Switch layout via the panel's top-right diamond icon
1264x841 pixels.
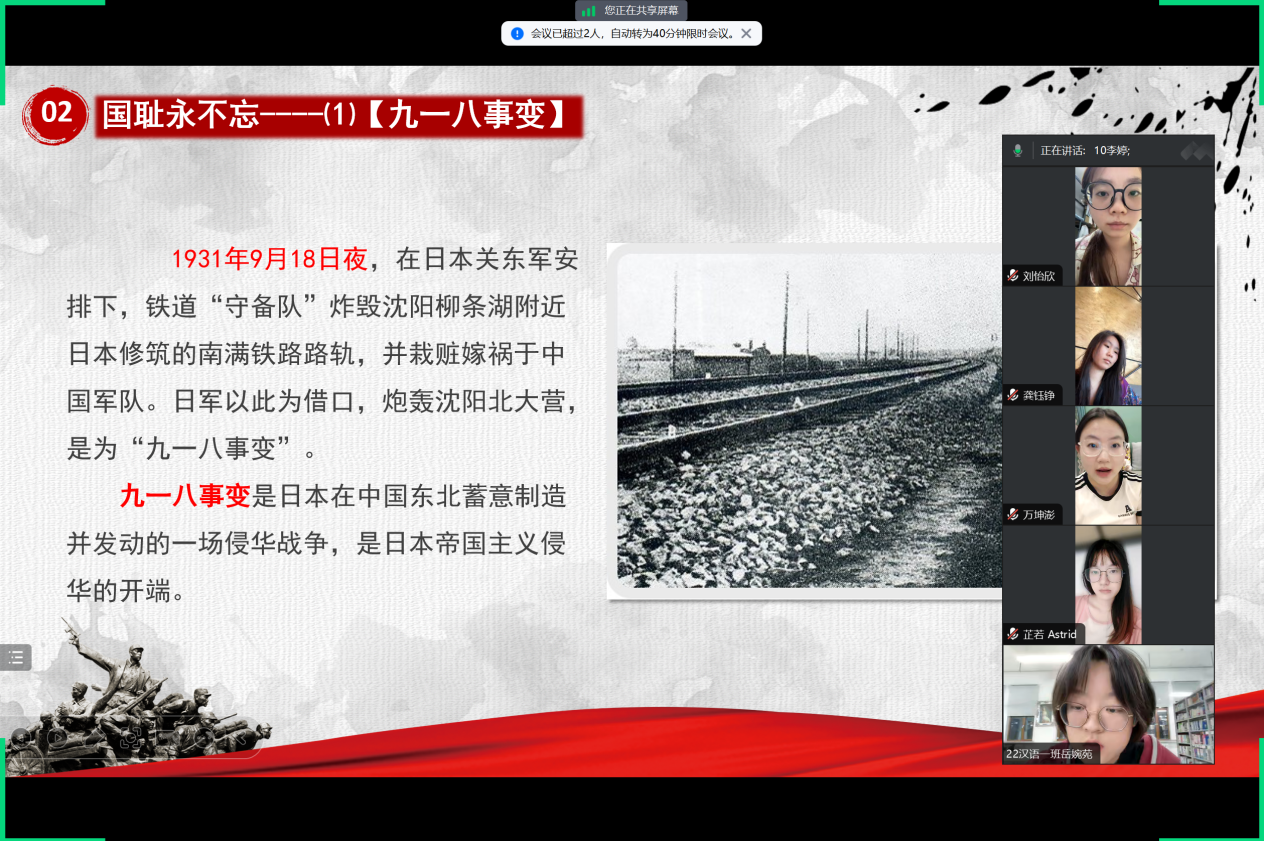point(1196,150)
